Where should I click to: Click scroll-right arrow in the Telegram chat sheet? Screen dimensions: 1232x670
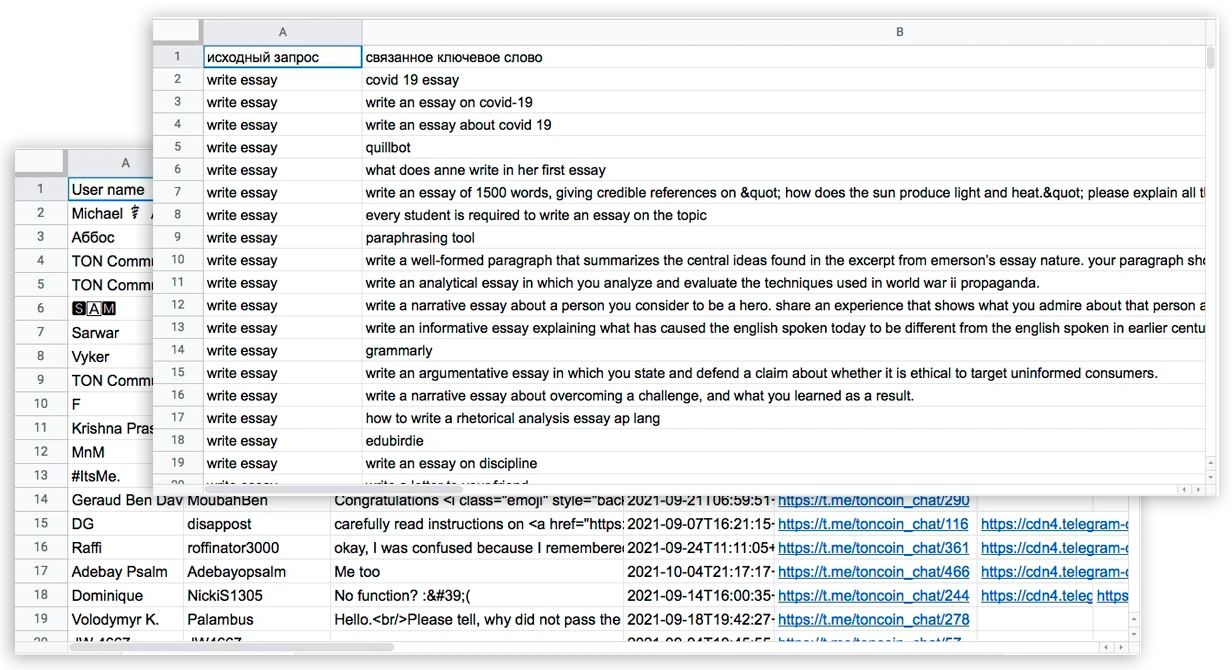(1120, 647)
